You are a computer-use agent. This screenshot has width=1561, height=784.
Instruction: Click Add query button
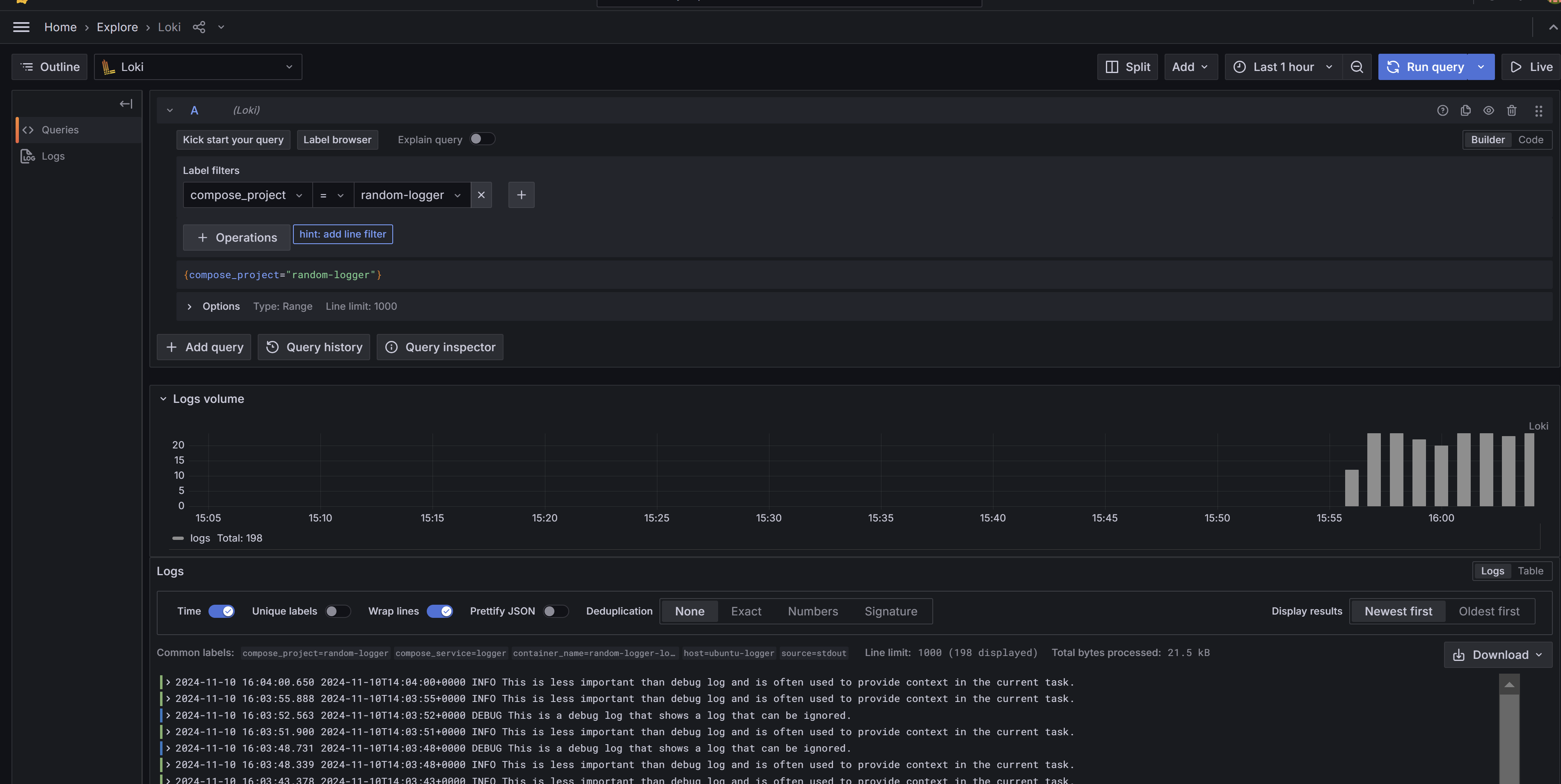tap(204, 347)
